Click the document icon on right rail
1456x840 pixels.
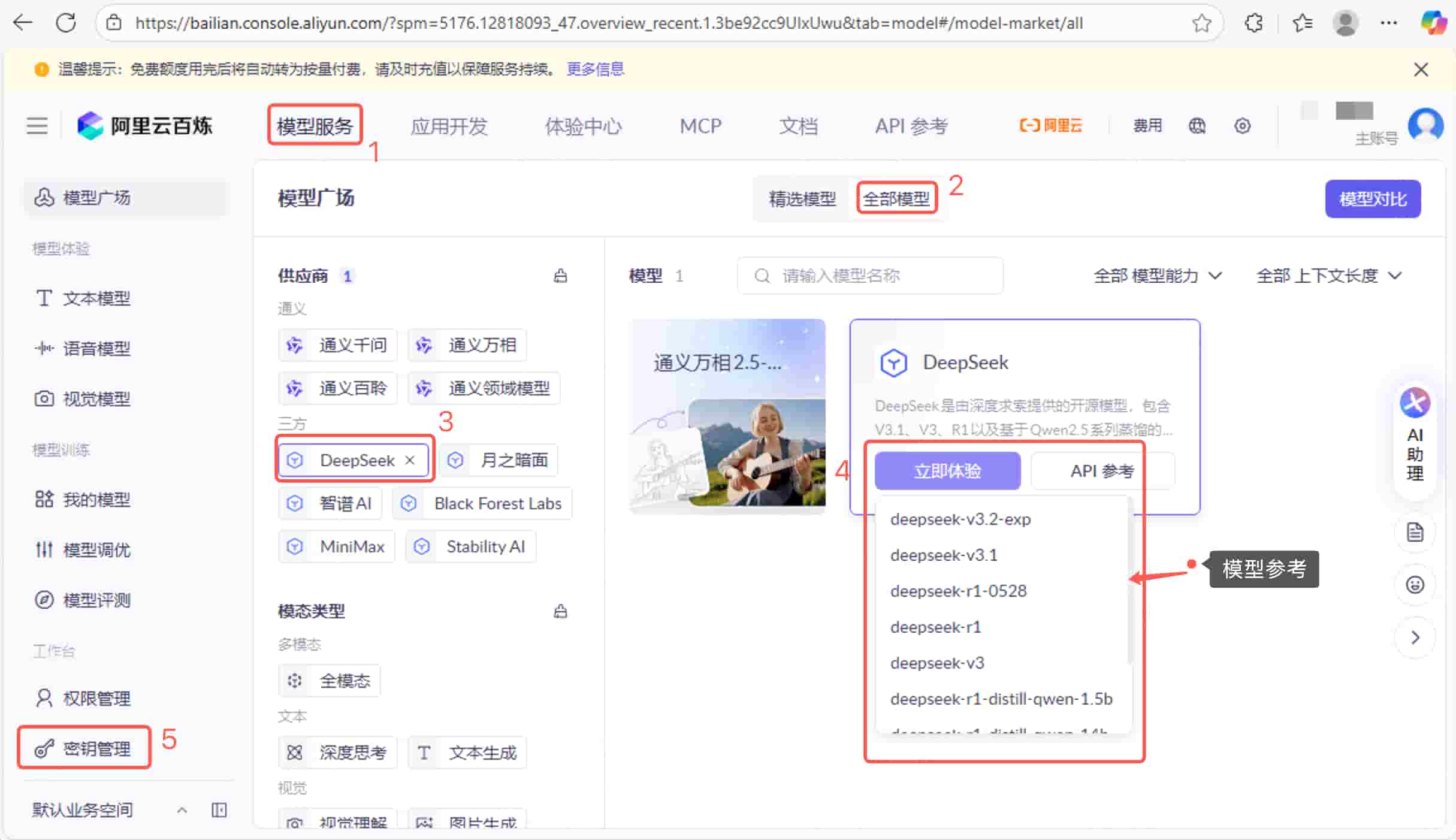click(1415, 532)
